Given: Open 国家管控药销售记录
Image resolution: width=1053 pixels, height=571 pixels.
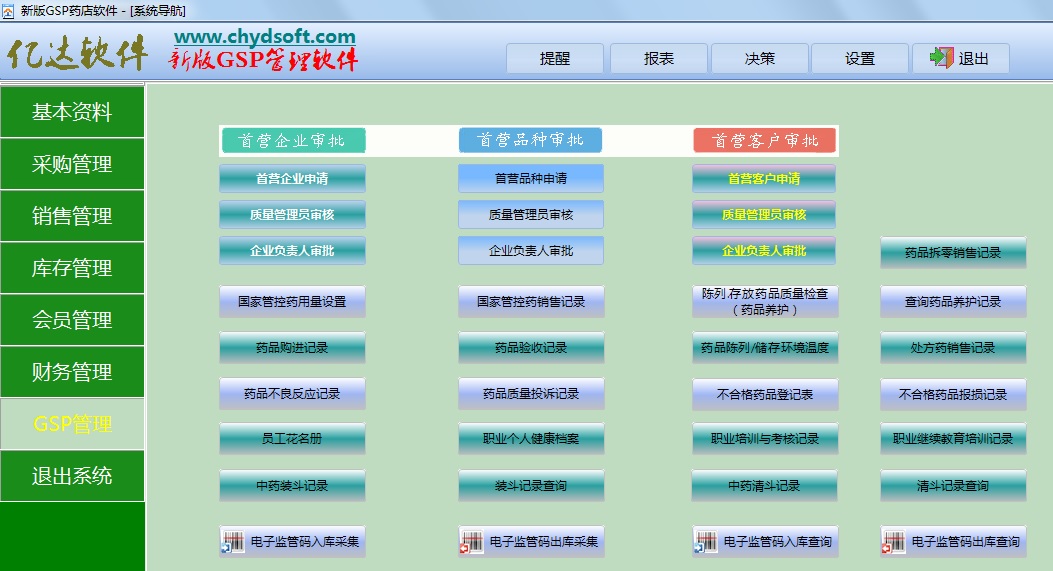Looking at the screenshot, I should [531, 302].
